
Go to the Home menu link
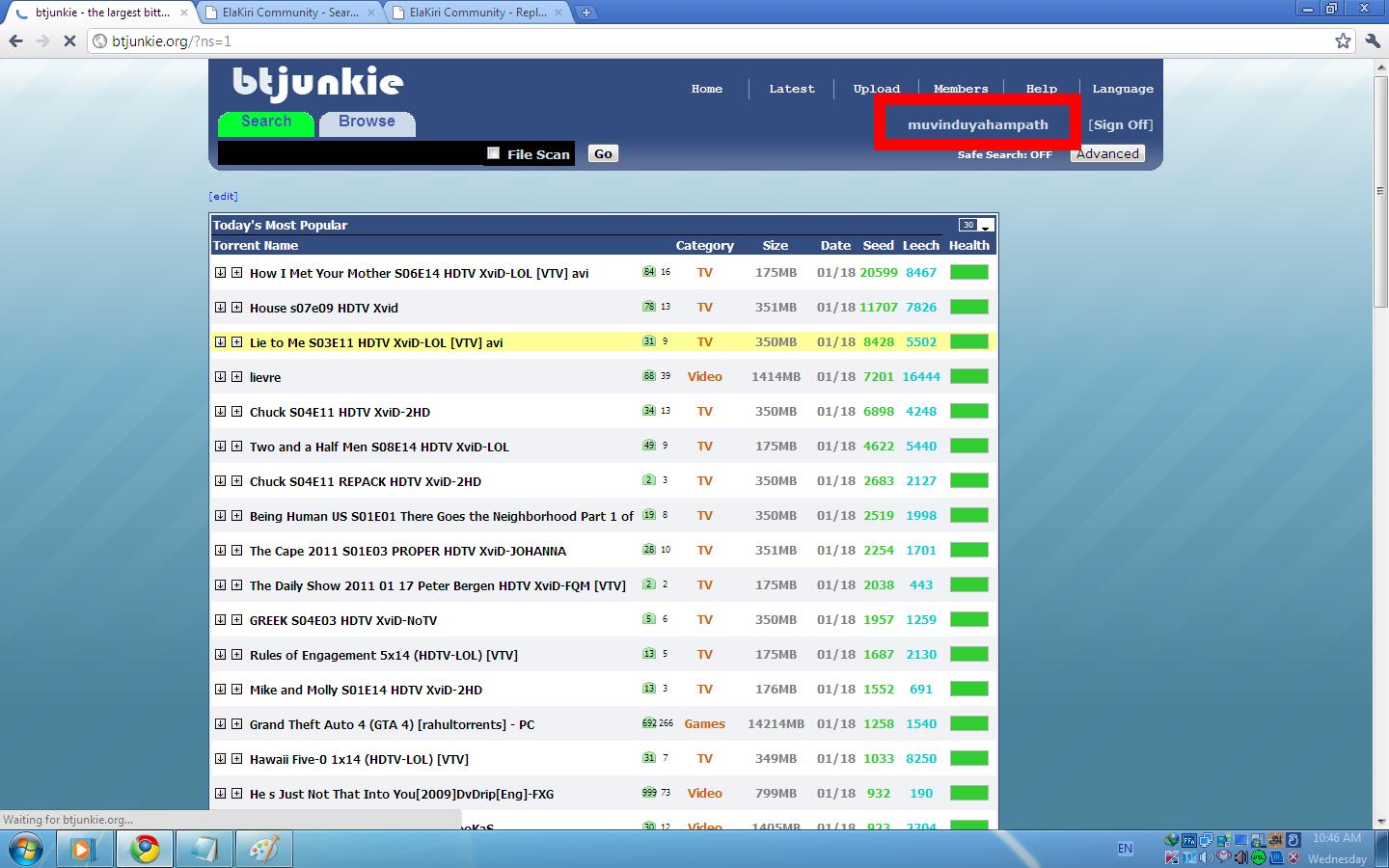(x=707, y=89)
